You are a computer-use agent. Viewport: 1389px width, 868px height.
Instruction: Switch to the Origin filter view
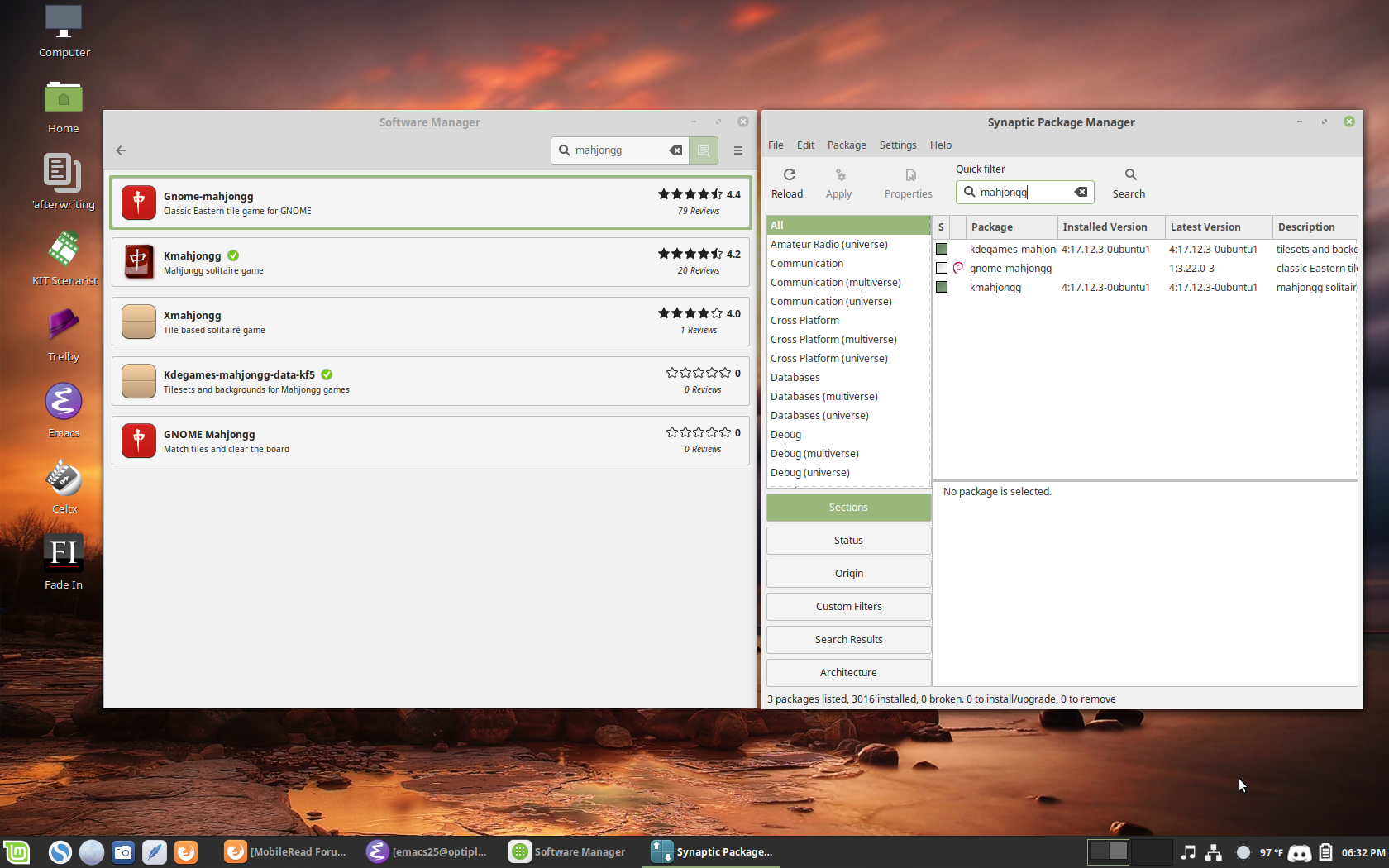click(x=848, y=574)
